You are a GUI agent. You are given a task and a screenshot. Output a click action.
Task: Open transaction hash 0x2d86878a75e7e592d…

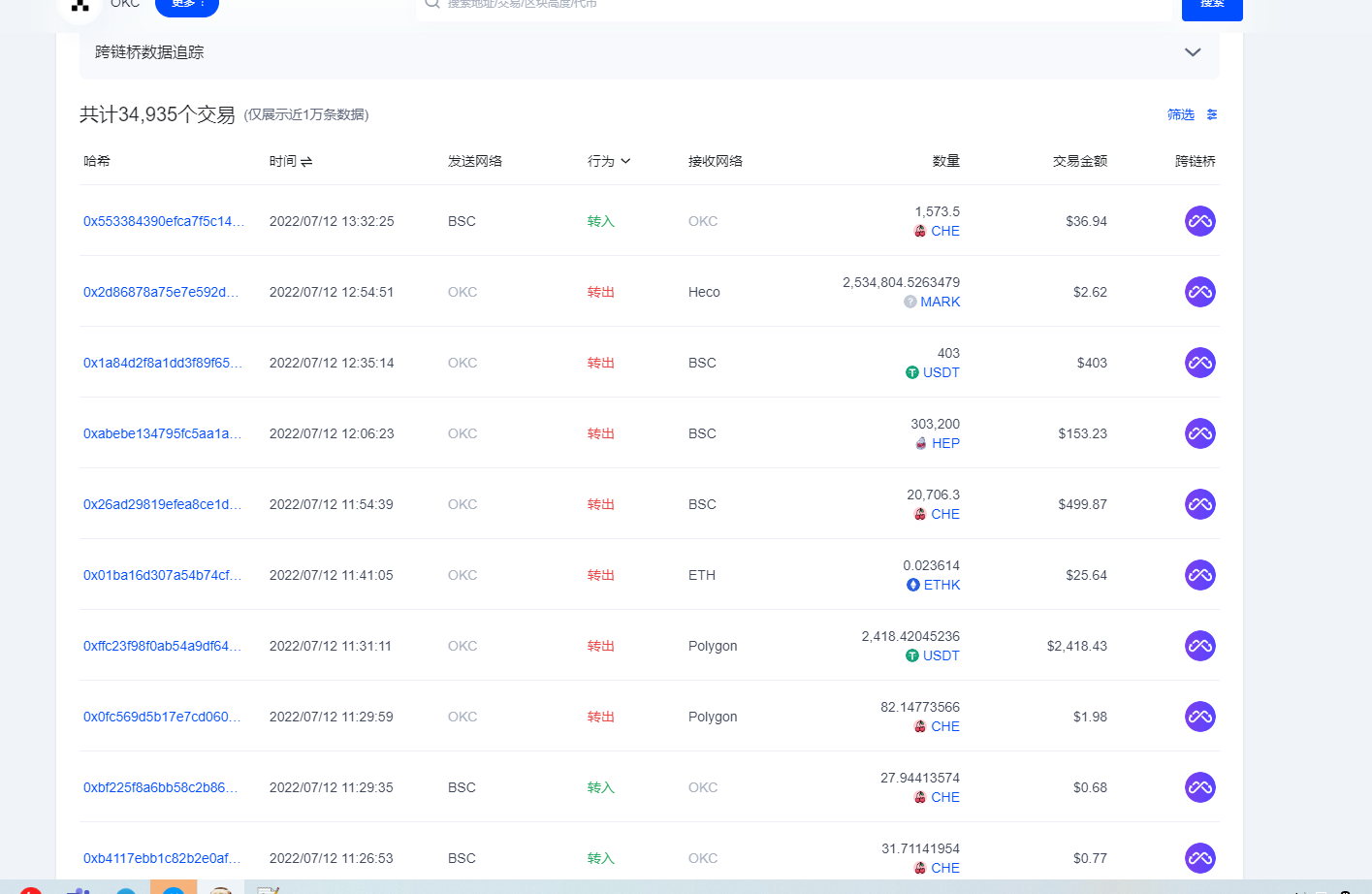(161, 292)
